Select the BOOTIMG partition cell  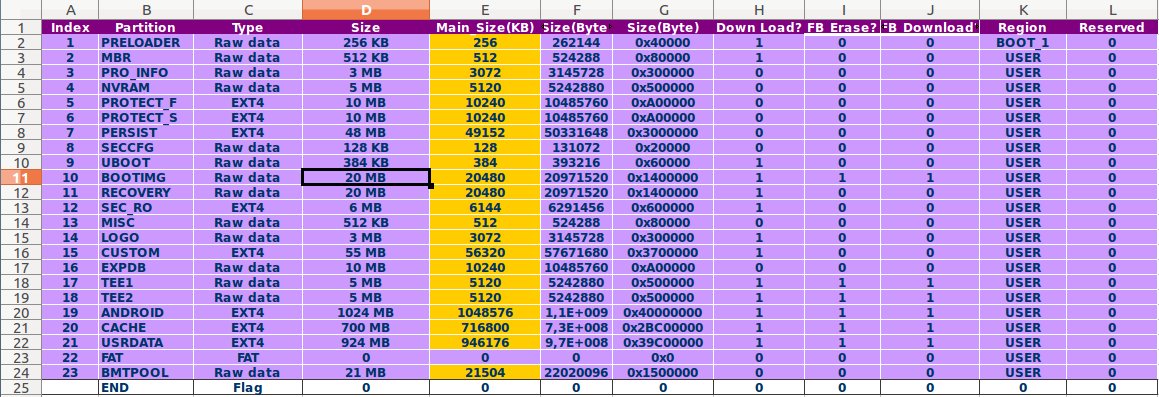(146, 177)
